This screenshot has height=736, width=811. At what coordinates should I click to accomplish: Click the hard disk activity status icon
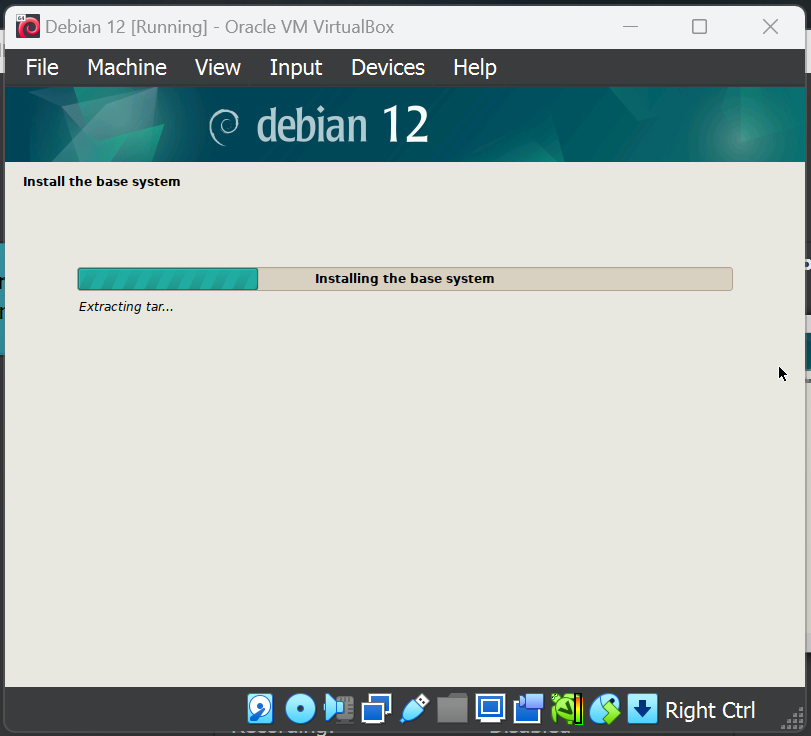(260, 708)
